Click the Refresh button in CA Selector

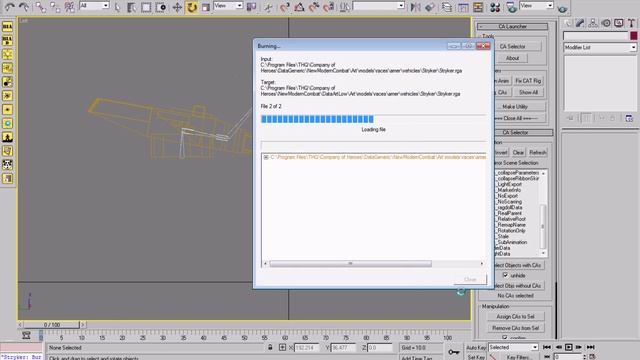[538, 152]
